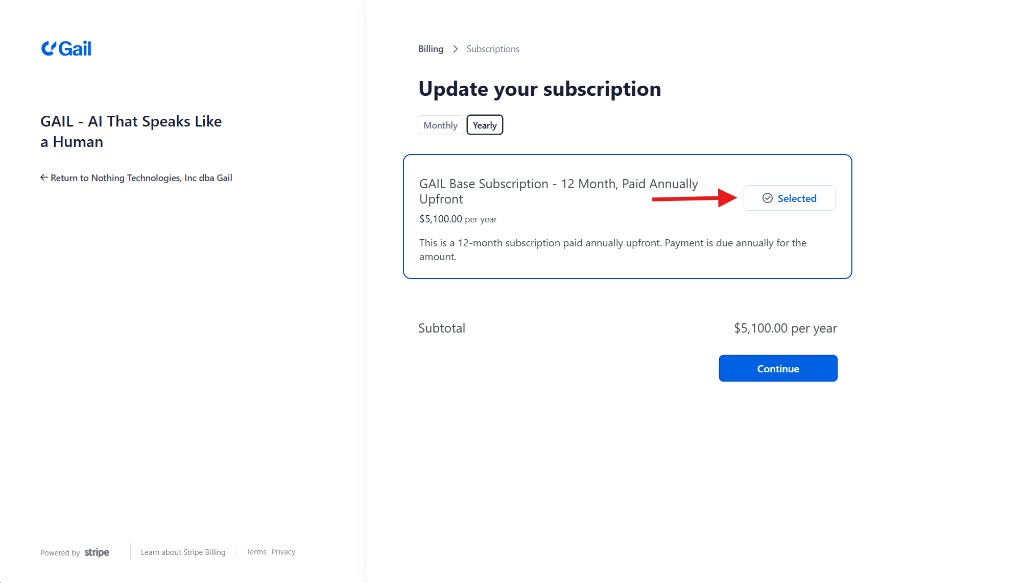Return to Nothing Technologies, Inc dba Gail
This screenshot has height=583, width=1024.
(141, 178)
